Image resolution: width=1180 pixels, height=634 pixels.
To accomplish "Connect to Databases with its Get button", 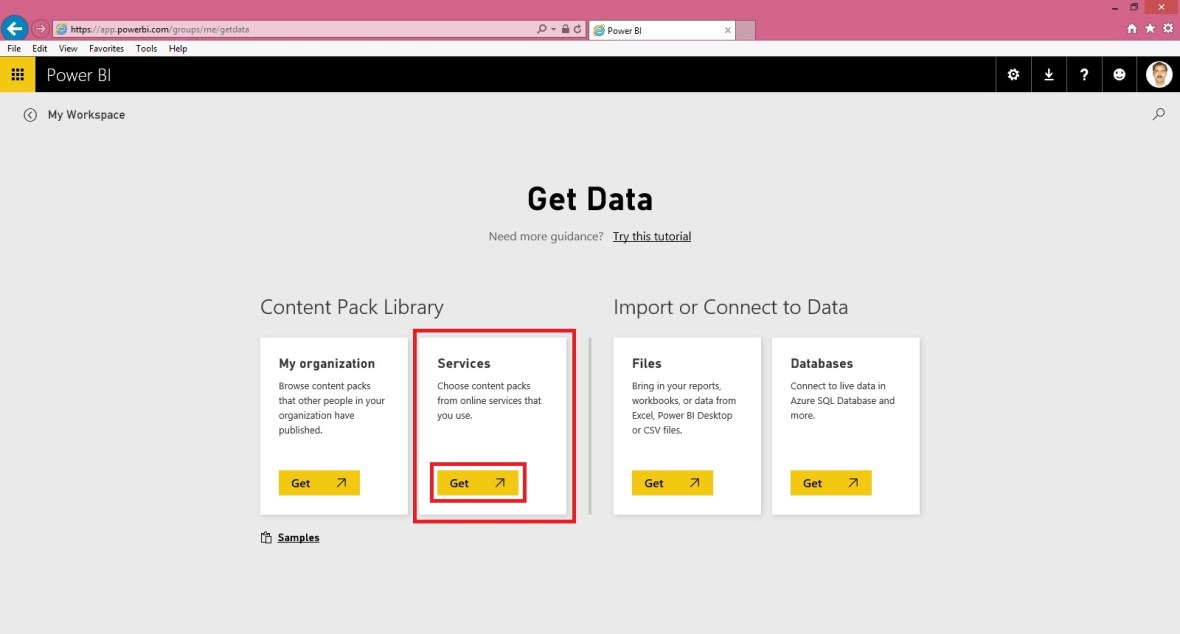I will point(830,482).
